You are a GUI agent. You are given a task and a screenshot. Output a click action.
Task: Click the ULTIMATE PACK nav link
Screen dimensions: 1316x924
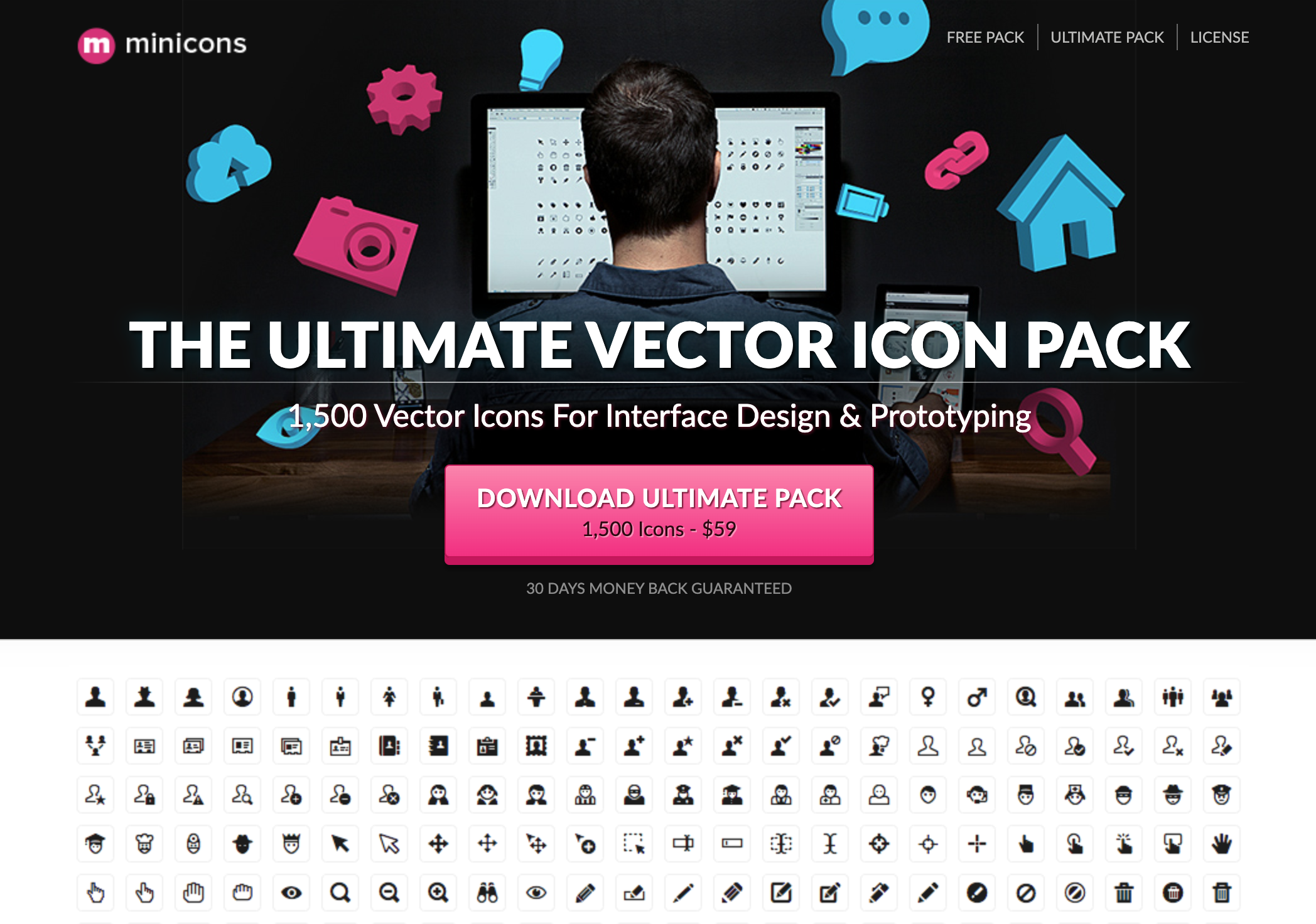[1108, 37]
